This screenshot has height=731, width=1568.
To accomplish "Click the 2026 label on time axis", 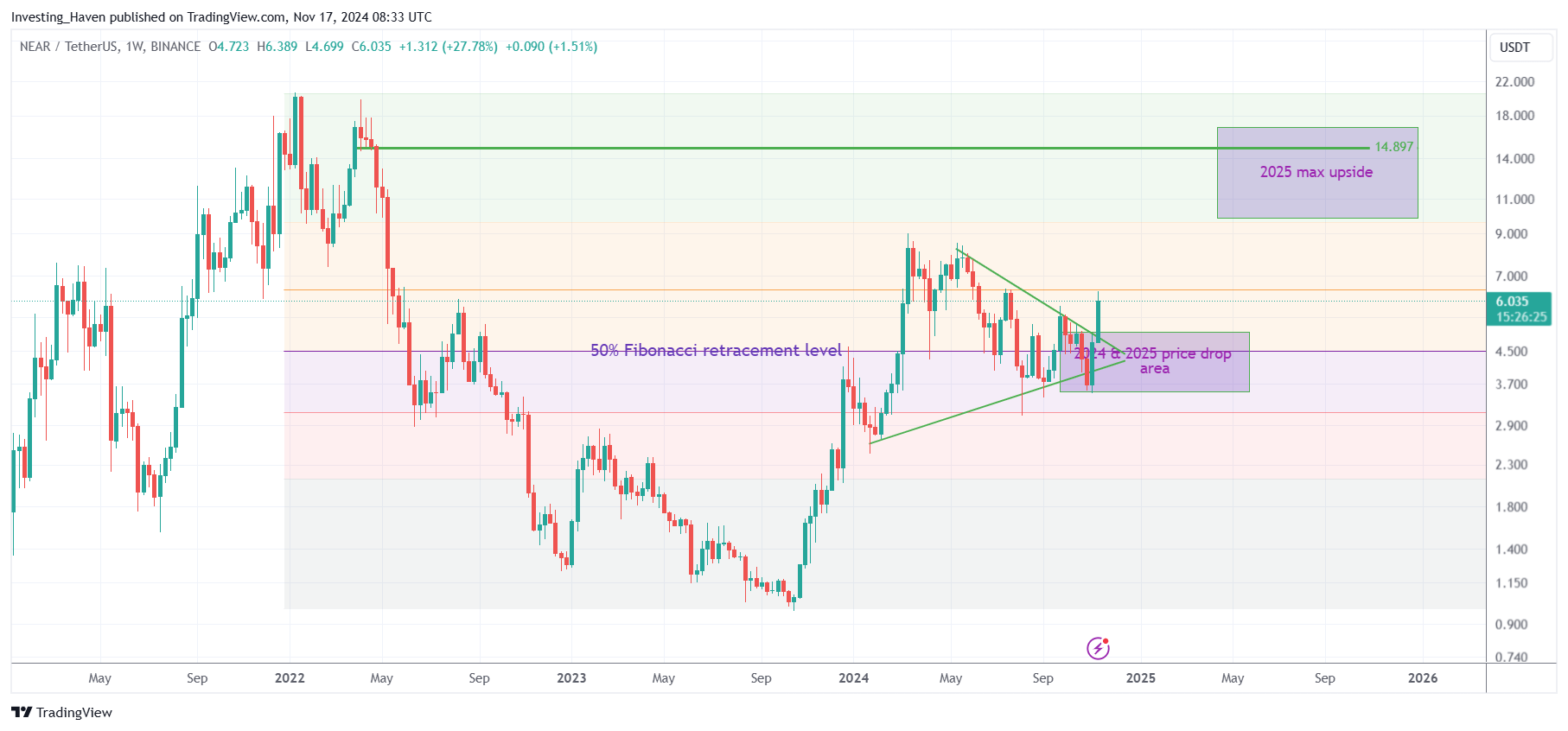I will point(1423,678).
